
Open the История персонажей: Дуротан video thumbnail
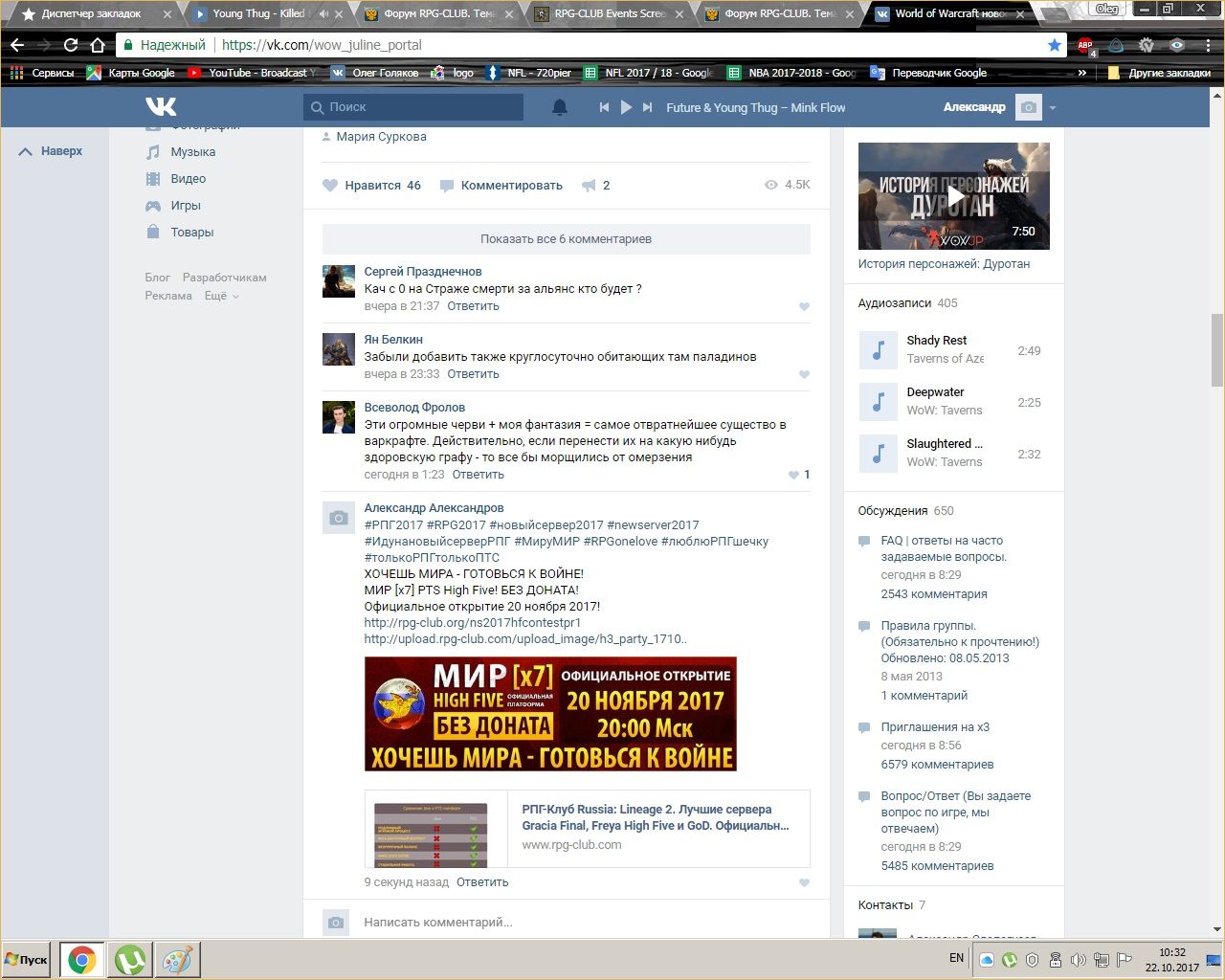coord(953,196)
